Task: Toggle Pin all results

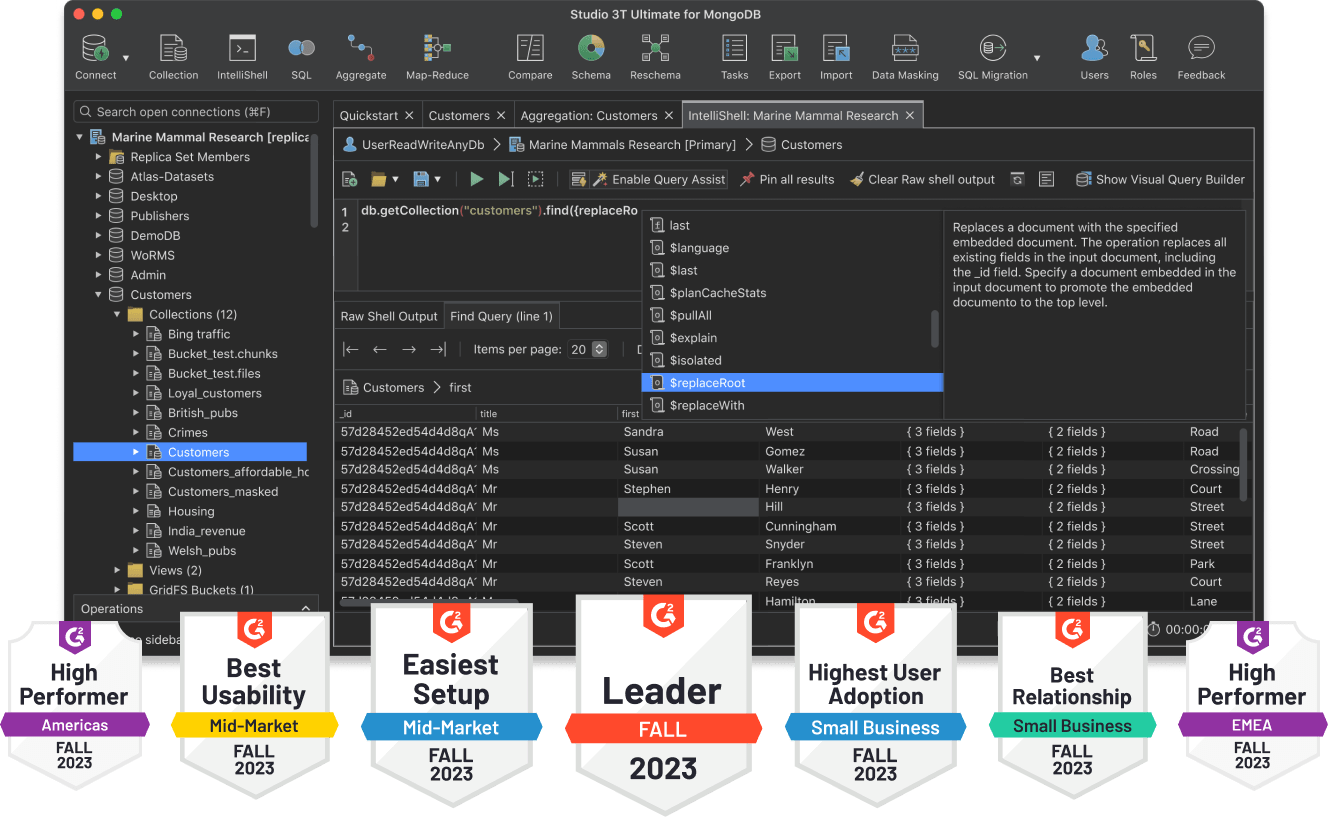Action: coord(787,179)
